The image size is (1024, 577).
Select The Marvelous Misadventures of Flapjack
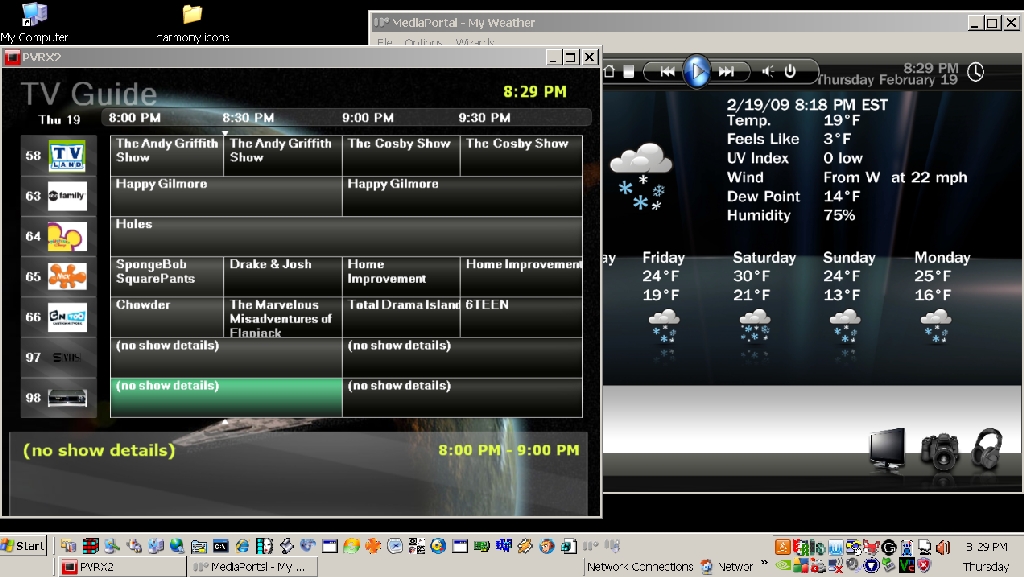click(283, 317)
